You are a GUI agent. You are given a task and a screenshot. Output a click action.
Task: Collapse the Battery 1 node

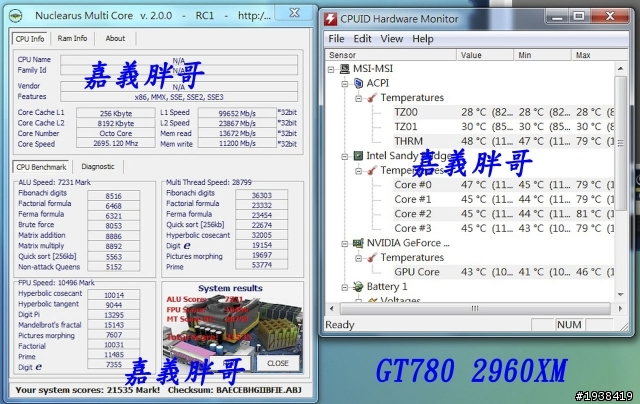tap(345, 287)
